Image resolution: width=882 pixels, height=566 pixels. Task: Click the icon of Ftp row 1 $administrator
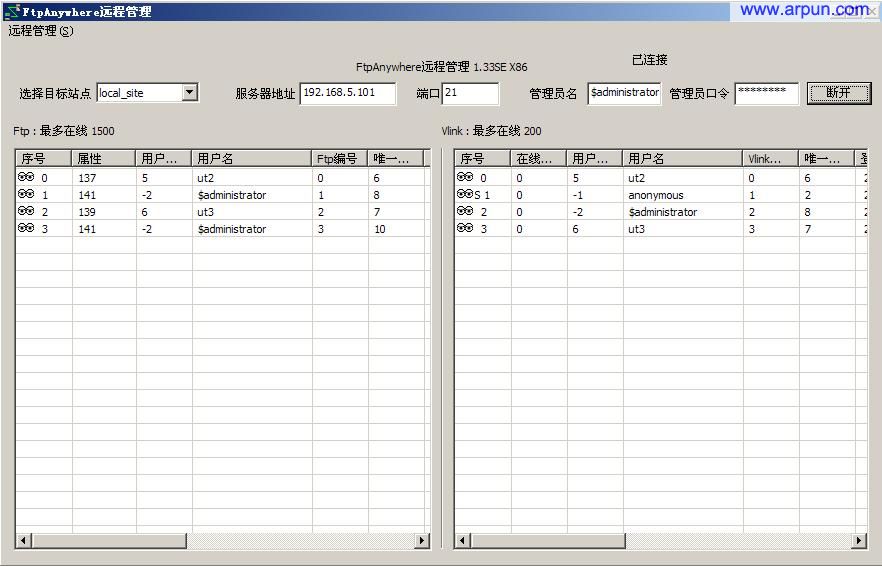tap(26, 194)
